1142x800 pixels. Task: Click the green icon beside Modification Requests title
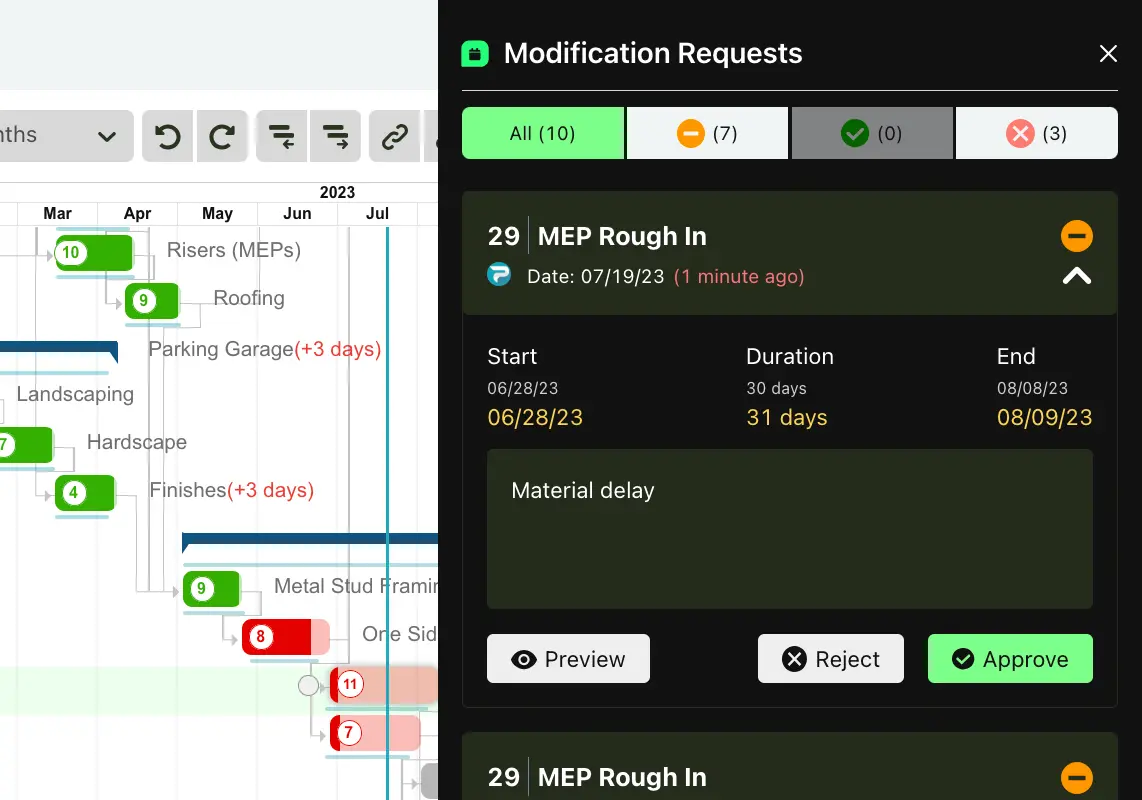tap(474, 53)
